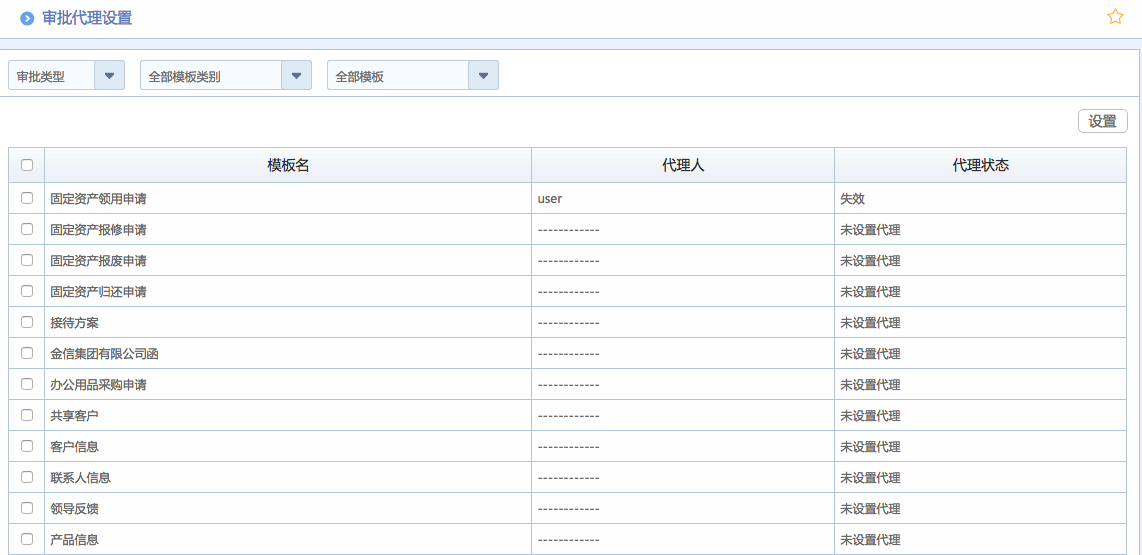This screenshot has height=555, width=1142.
Task: Click the 设置 button
Action: (1102, 121)
